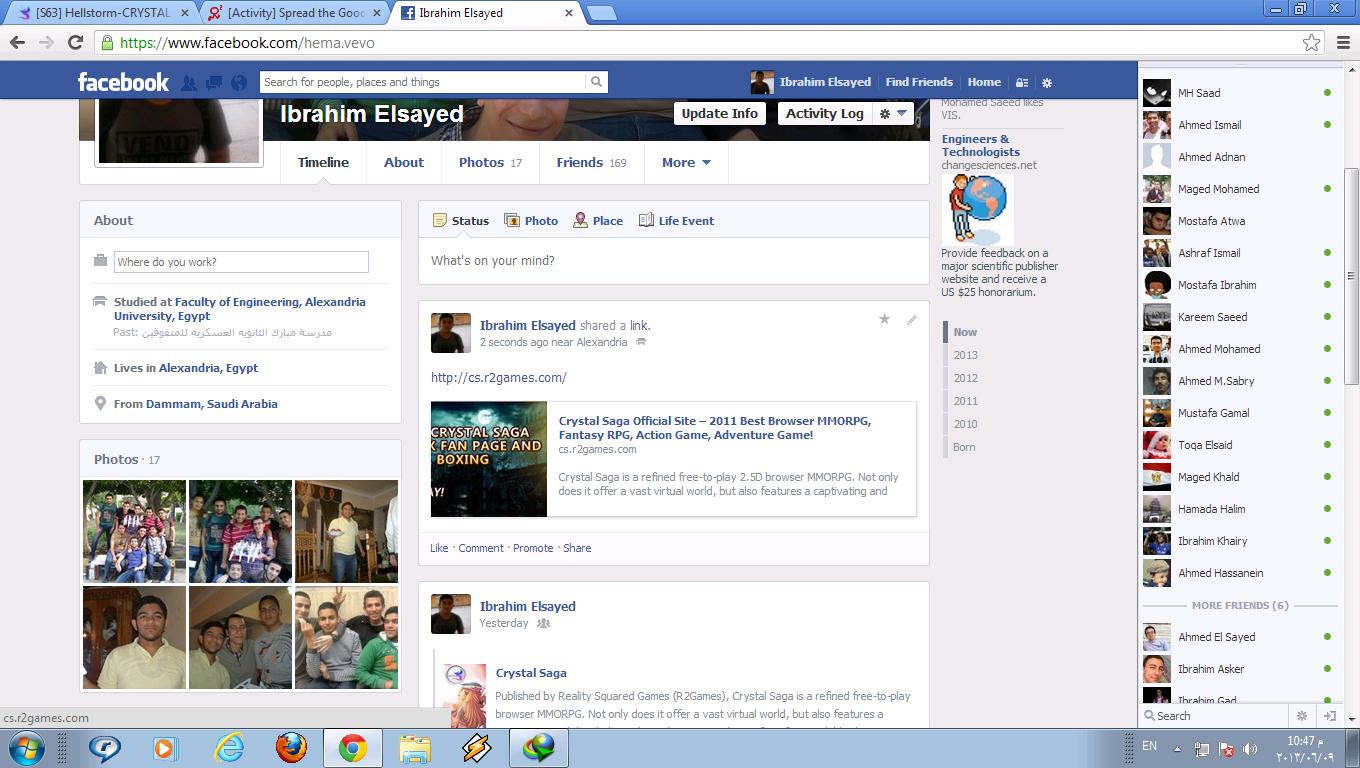Screen dimensions: 1360x768
Task: Open the friend requests icon
Action: pyautogui.click(x=188, y=83)
